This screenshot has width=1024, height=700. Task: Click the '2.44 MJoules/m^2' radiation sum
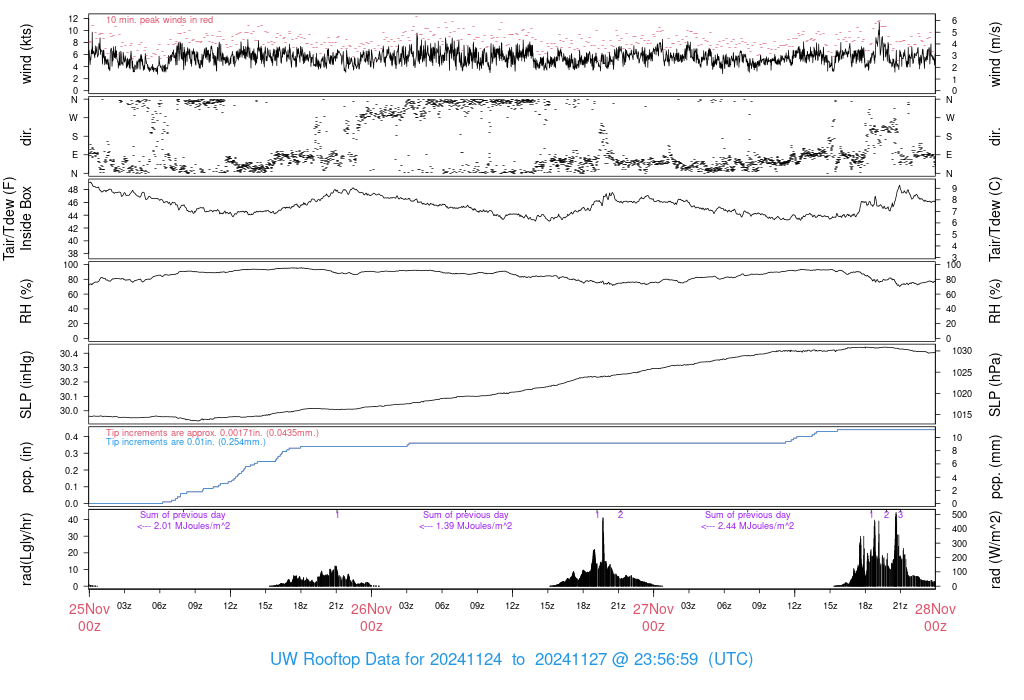[756, 526]
